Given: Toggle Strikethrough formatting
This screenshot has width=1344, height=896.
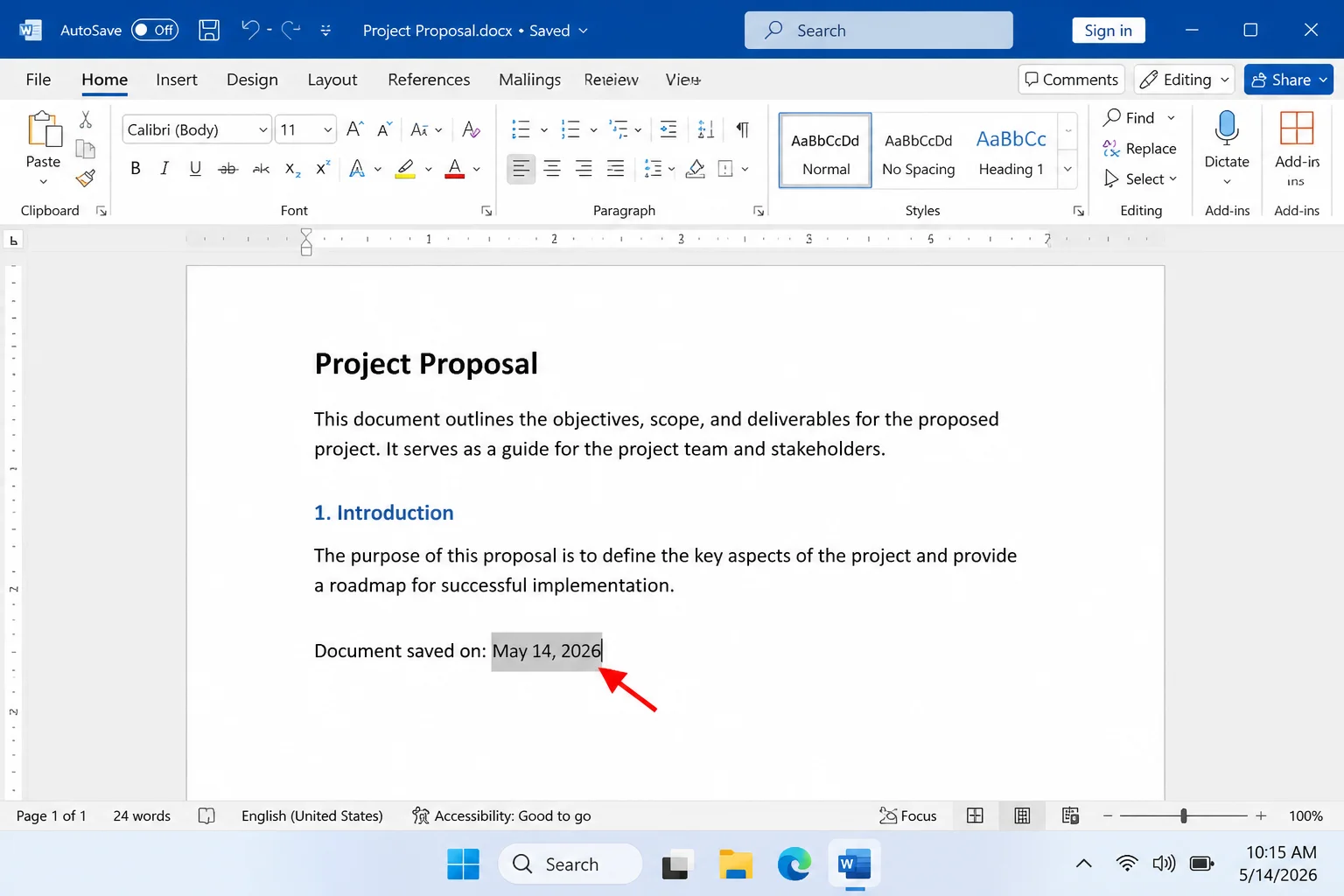Looking at the screenshot, I should click(227, 168).
